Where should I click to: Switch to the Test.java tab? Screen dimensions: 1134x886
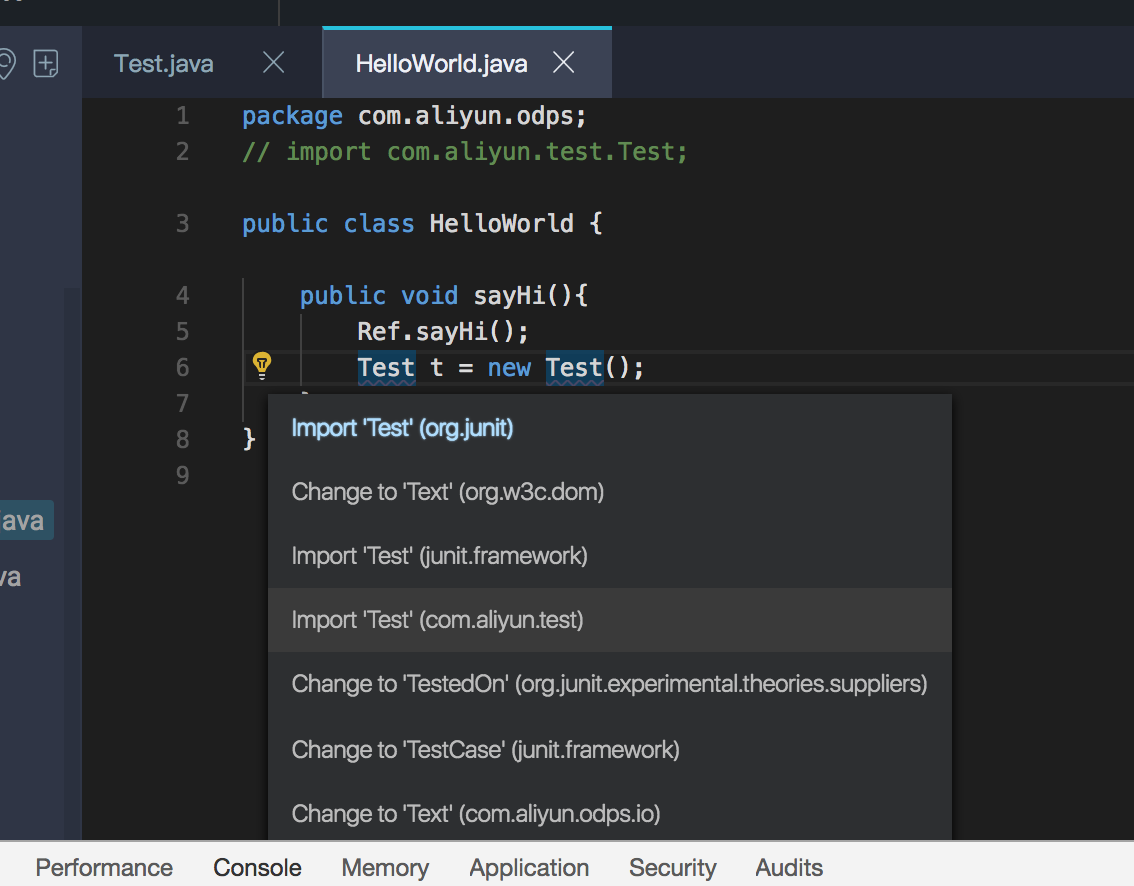coord(163,62)
